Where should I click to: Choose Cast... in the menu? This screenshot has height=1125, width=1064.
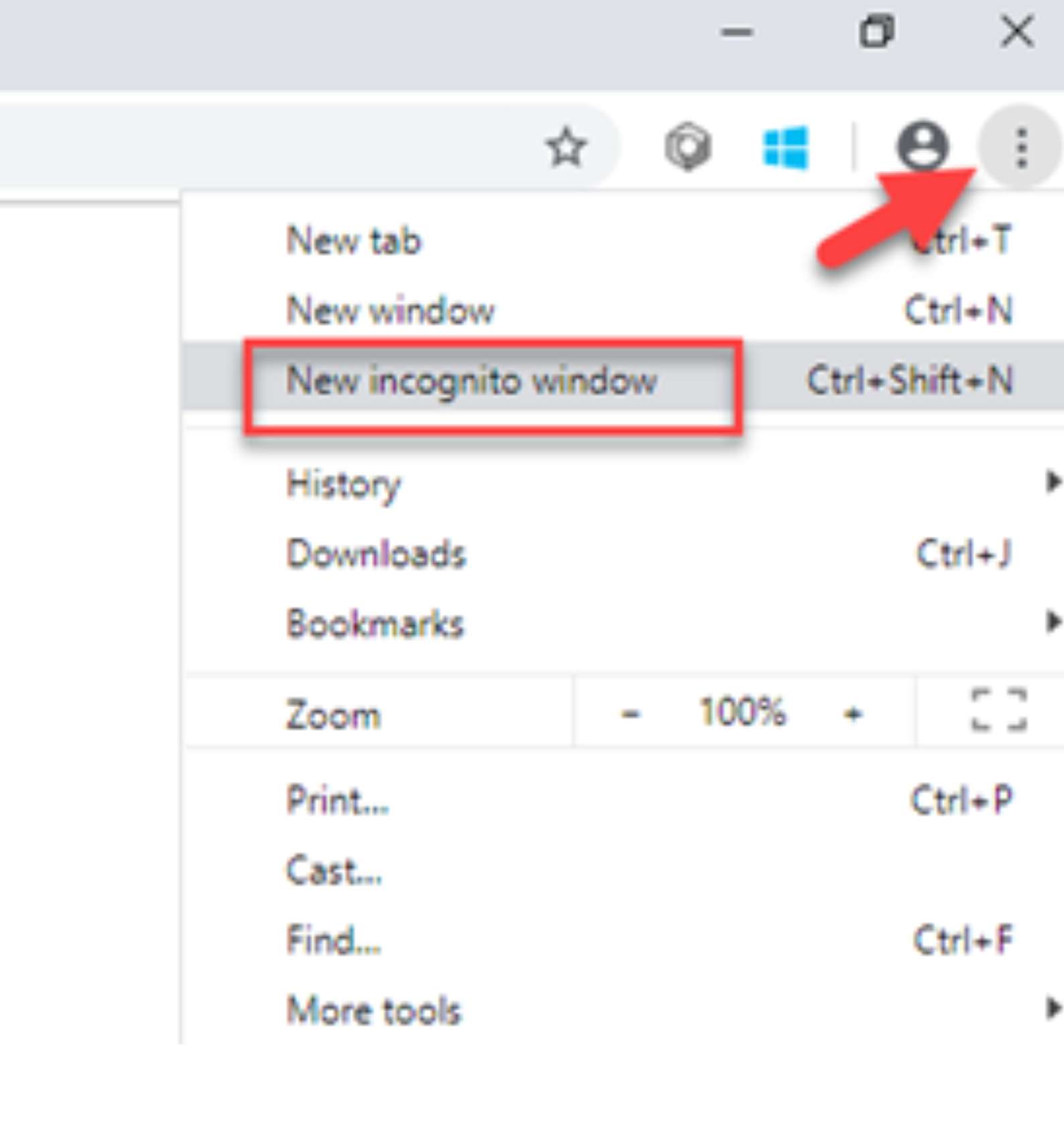point(334,870)
